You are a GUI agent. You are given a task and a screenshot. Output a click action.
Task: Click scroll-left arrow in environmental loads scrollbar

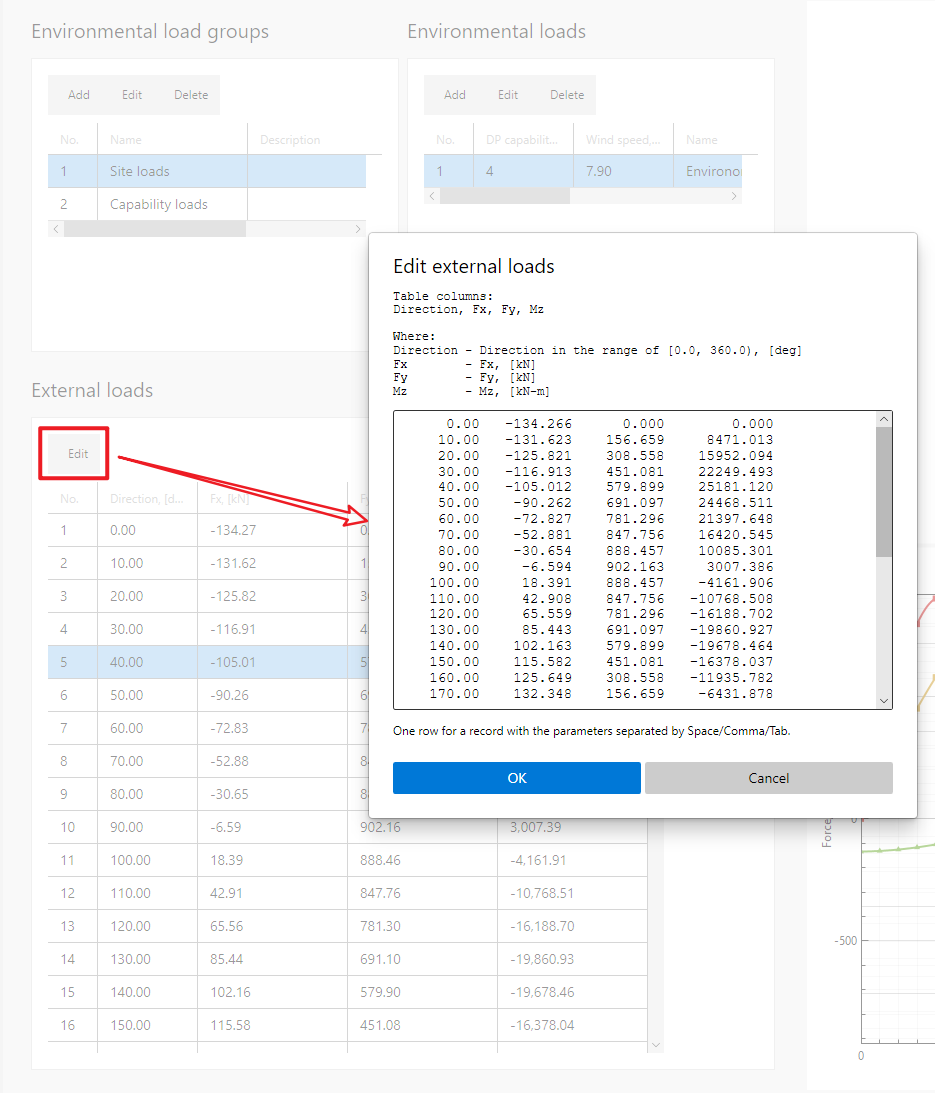click(432, 197)
